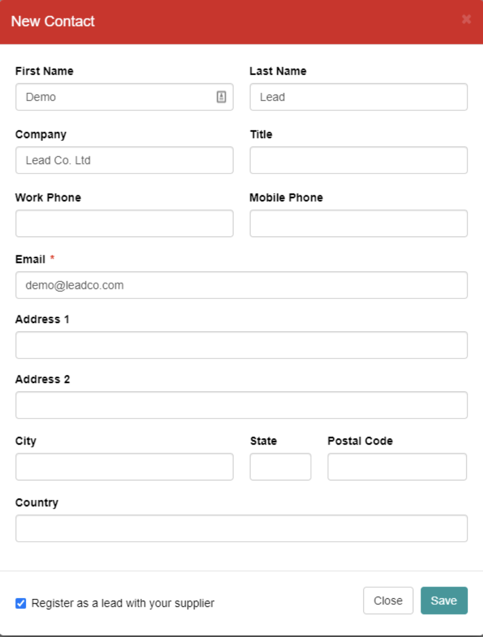This screenshot has height=637, width=483.
Task: Close the New Contact dialog with X icon
Action: click(466, 19)
